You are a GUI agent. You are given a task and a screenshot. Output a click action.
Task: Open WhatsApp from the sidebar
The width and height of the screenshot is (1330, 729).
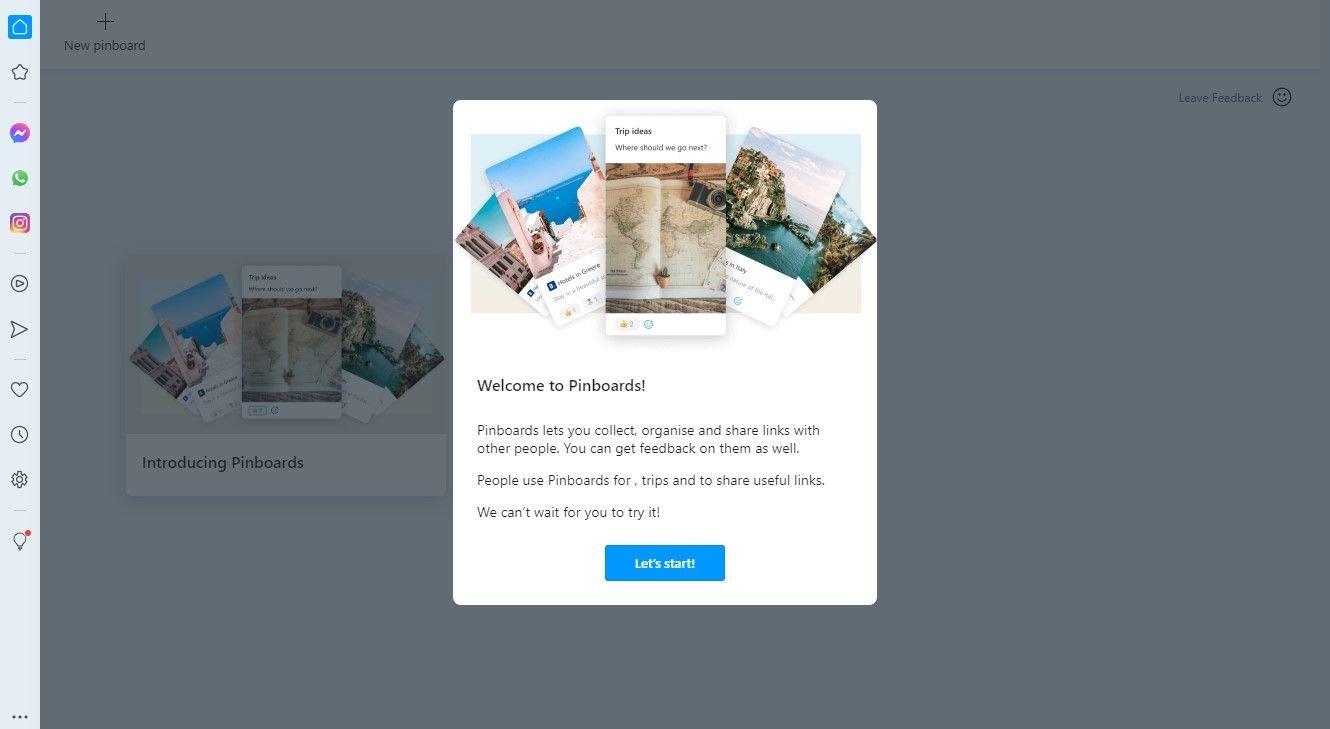tap(19, 178)
